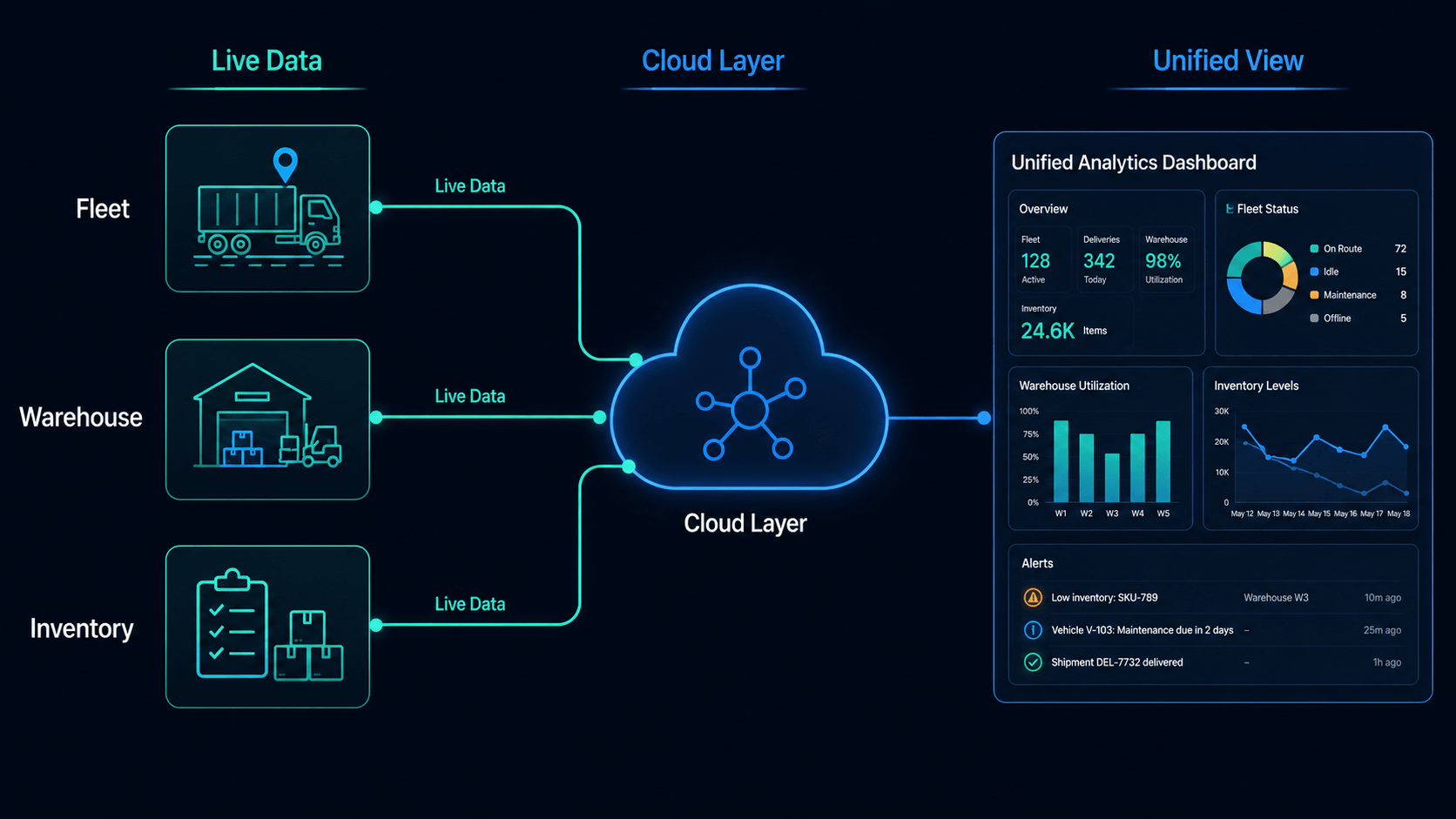Click the Inventory card output connector node
The height and width of the screenshot is (819, 1456).
tap(376, 625)
